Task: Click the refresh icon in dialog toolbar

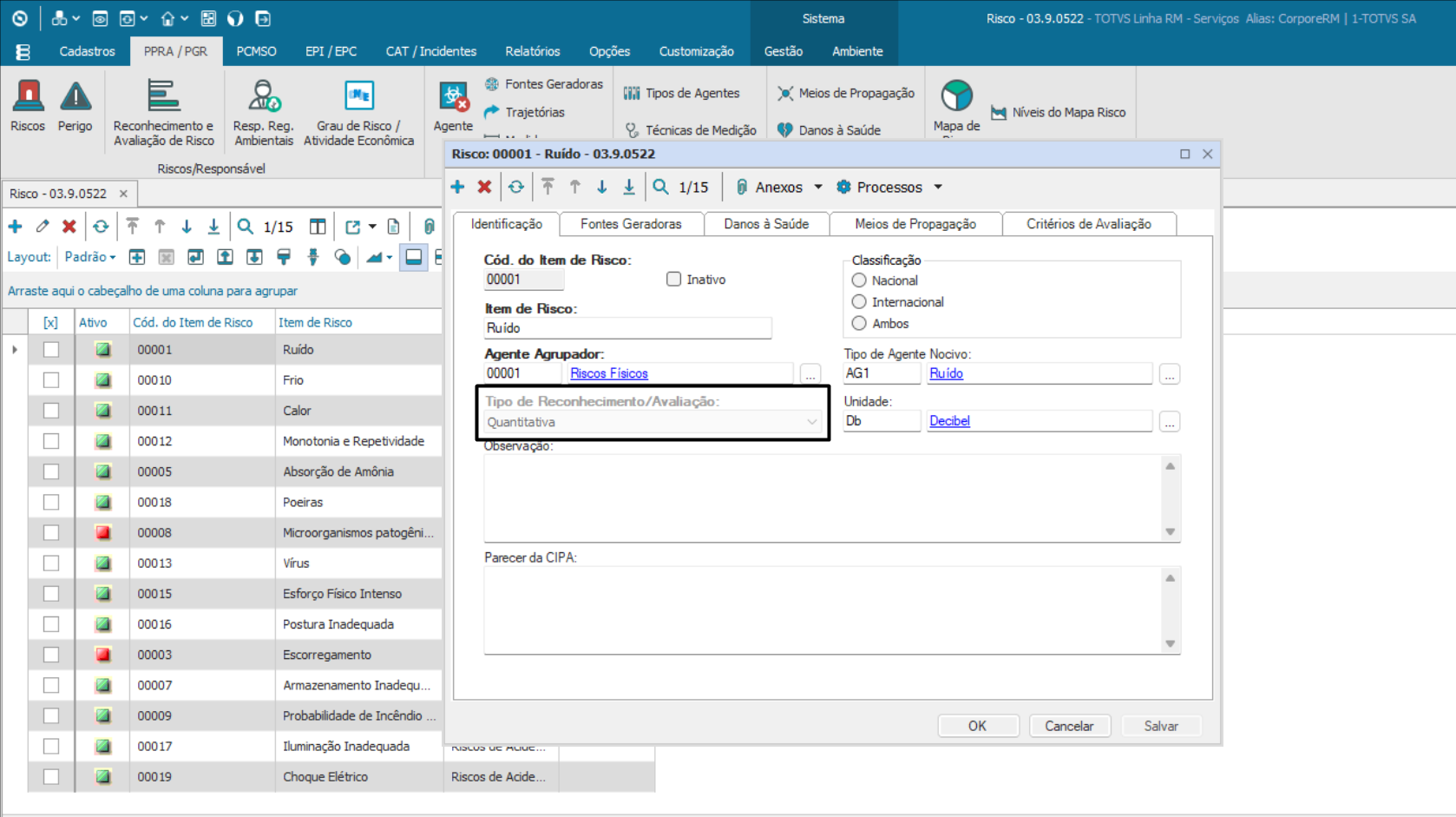Action: tap(516, 187)
